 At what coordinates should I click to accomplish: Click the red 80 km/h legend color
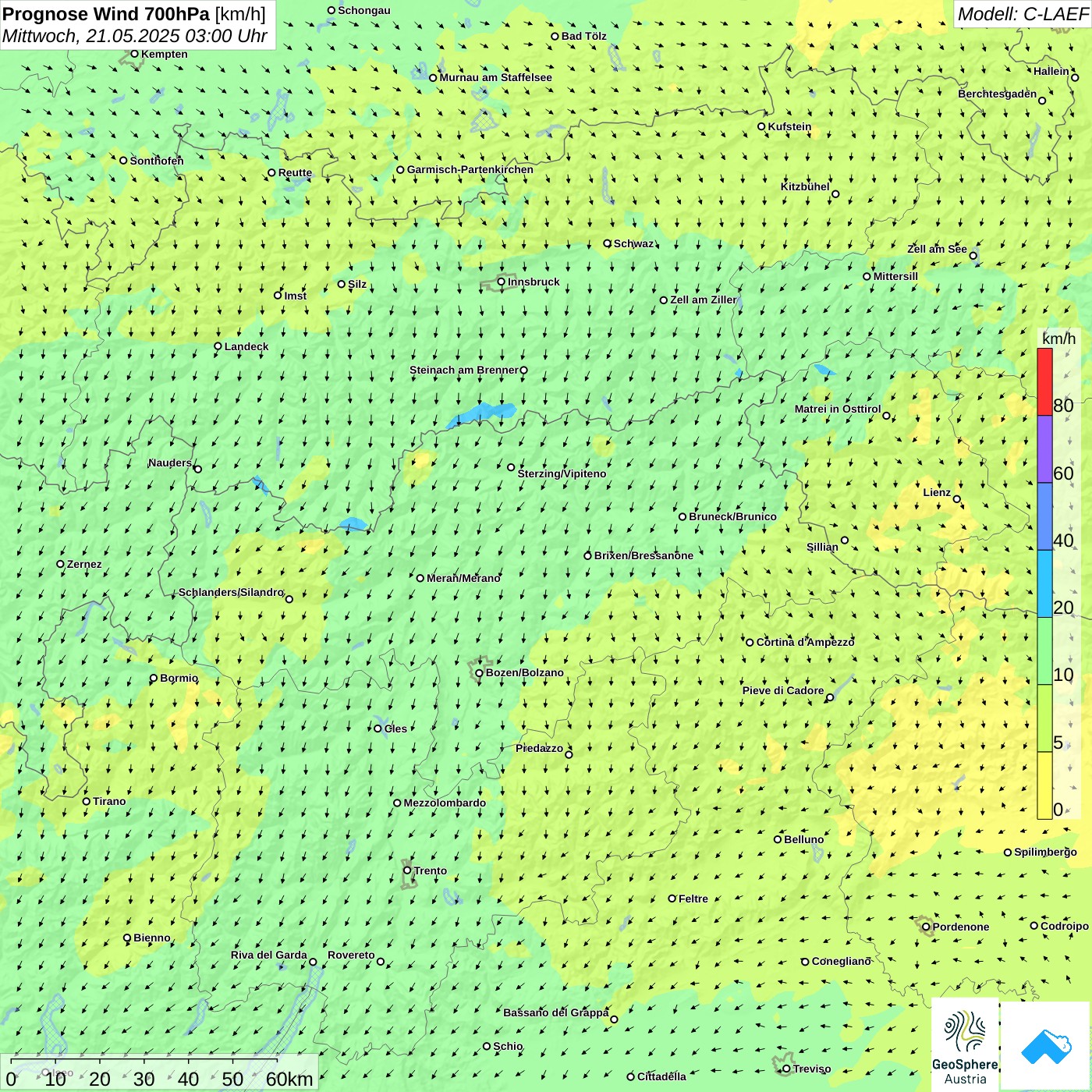(x=1044, y=381)
